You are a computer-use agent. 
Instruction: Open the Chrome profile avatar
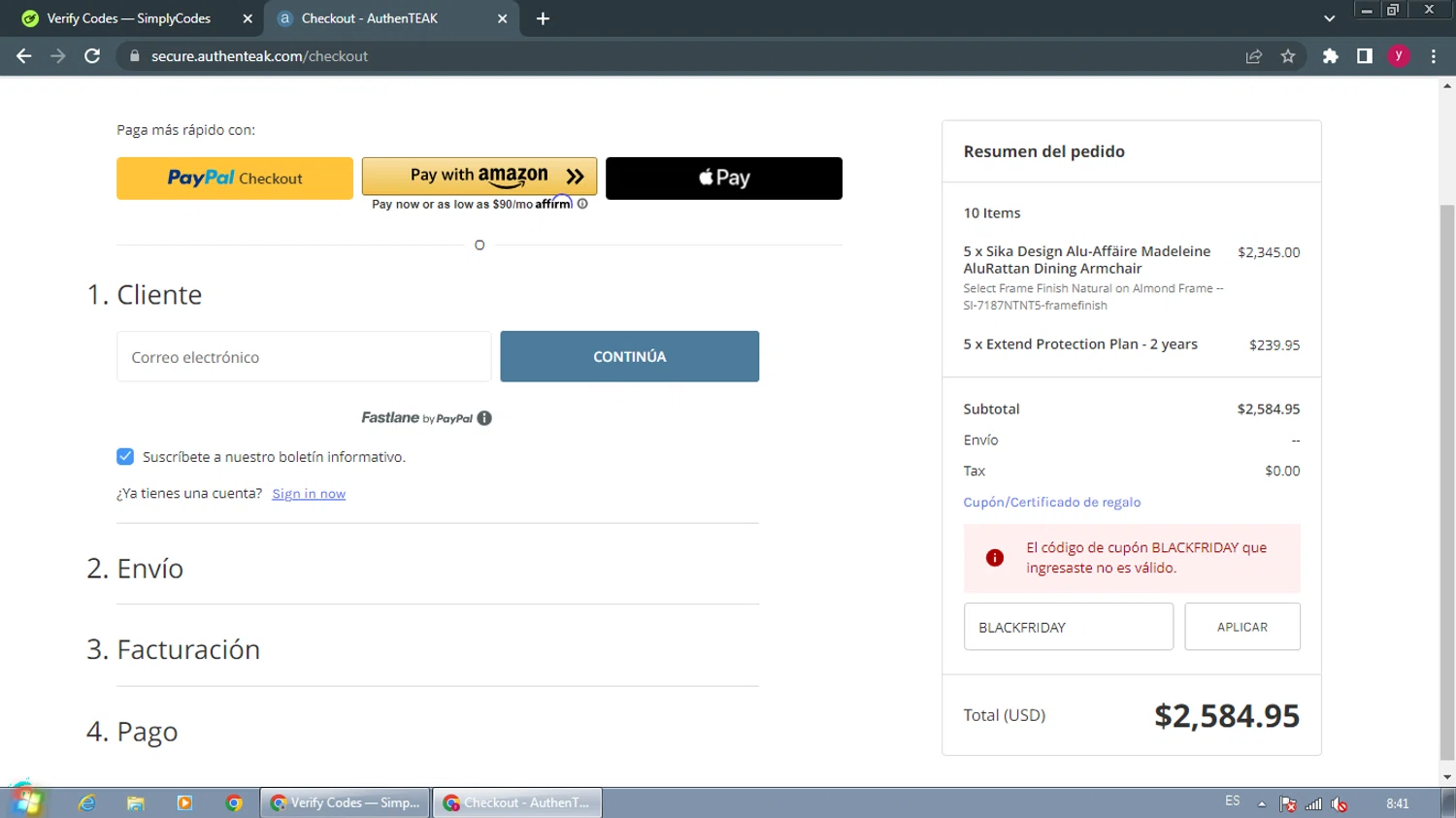coord(1399,56)
